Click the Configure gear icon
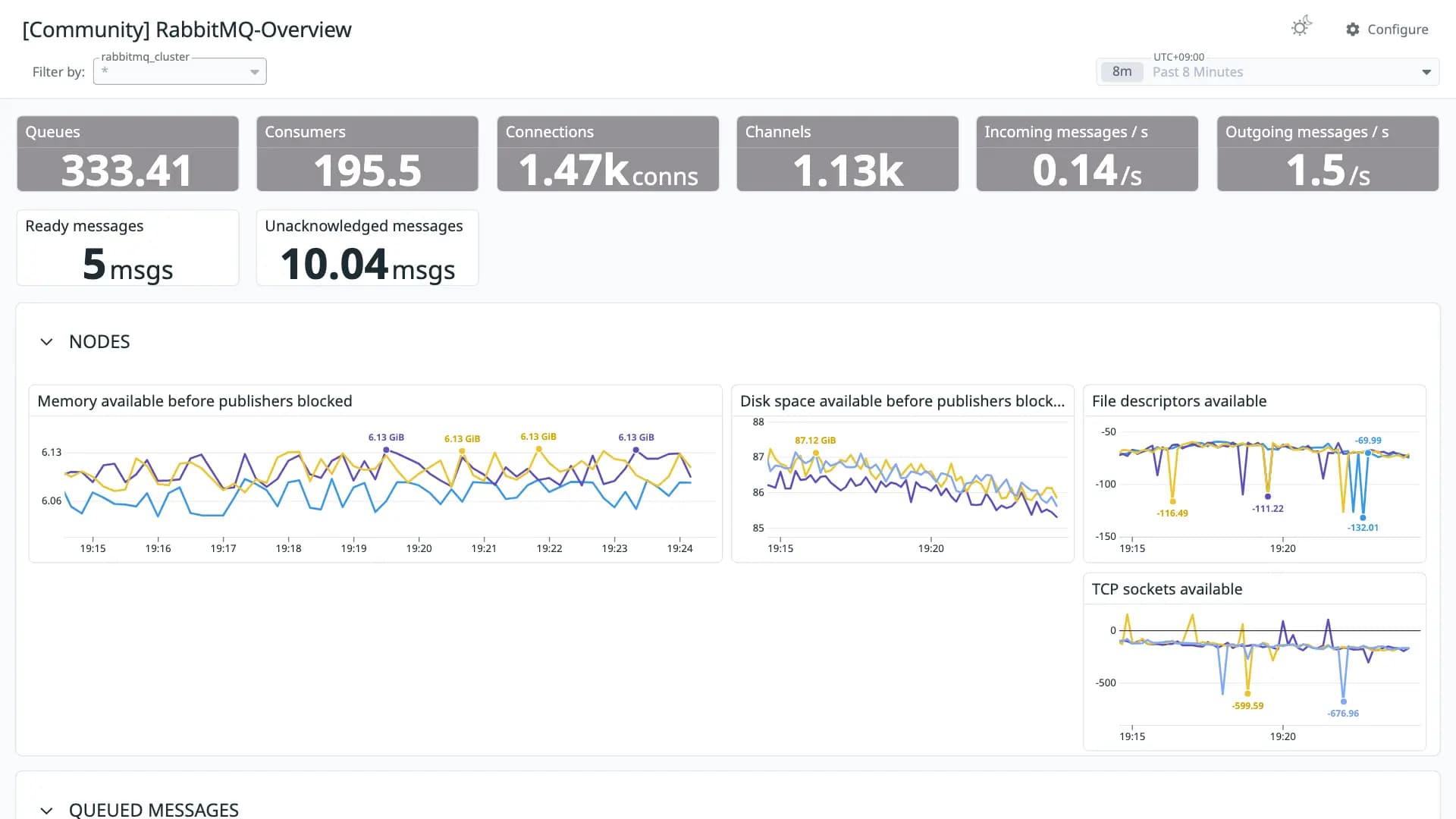 (1353, 29)
